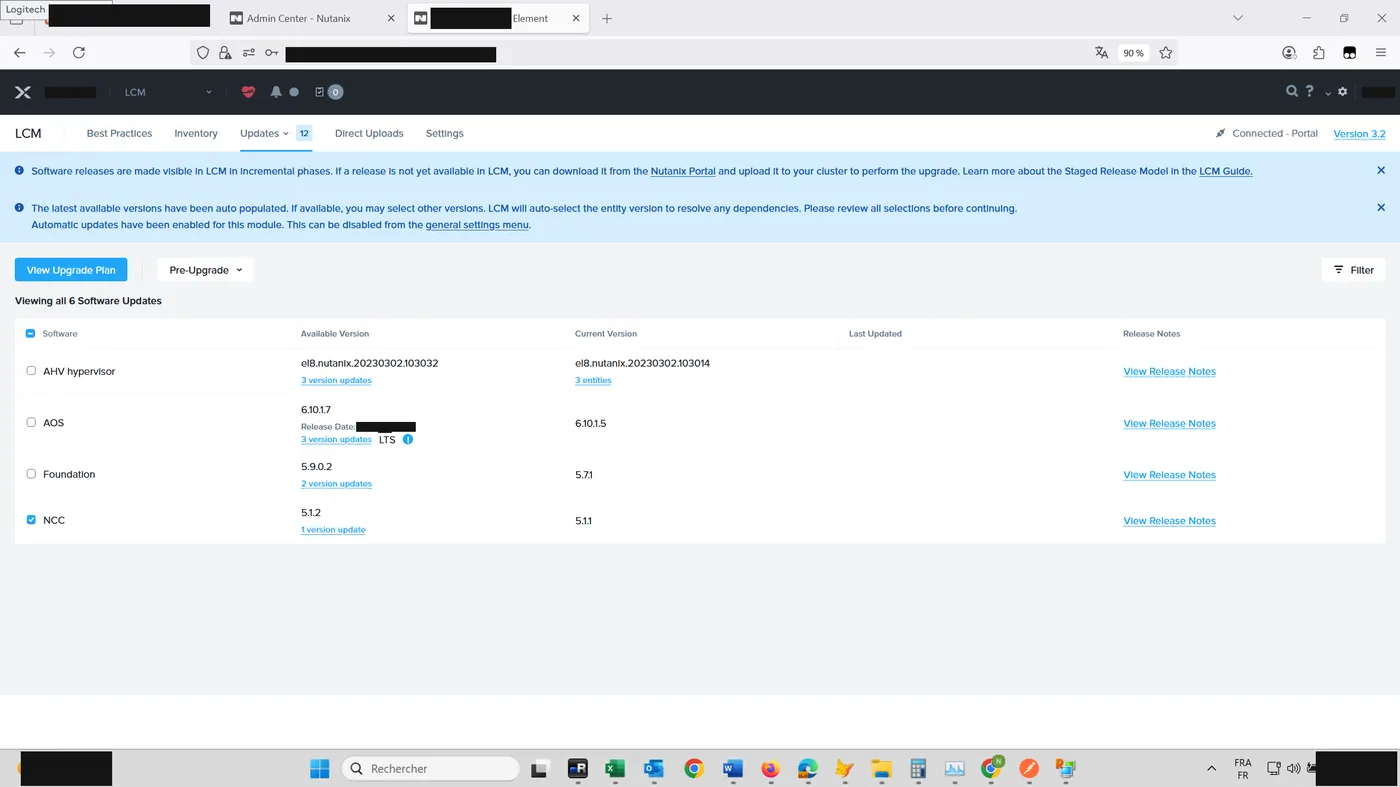
Task: Launch Calculator from the taskbar
Action: tap(918, 768)
